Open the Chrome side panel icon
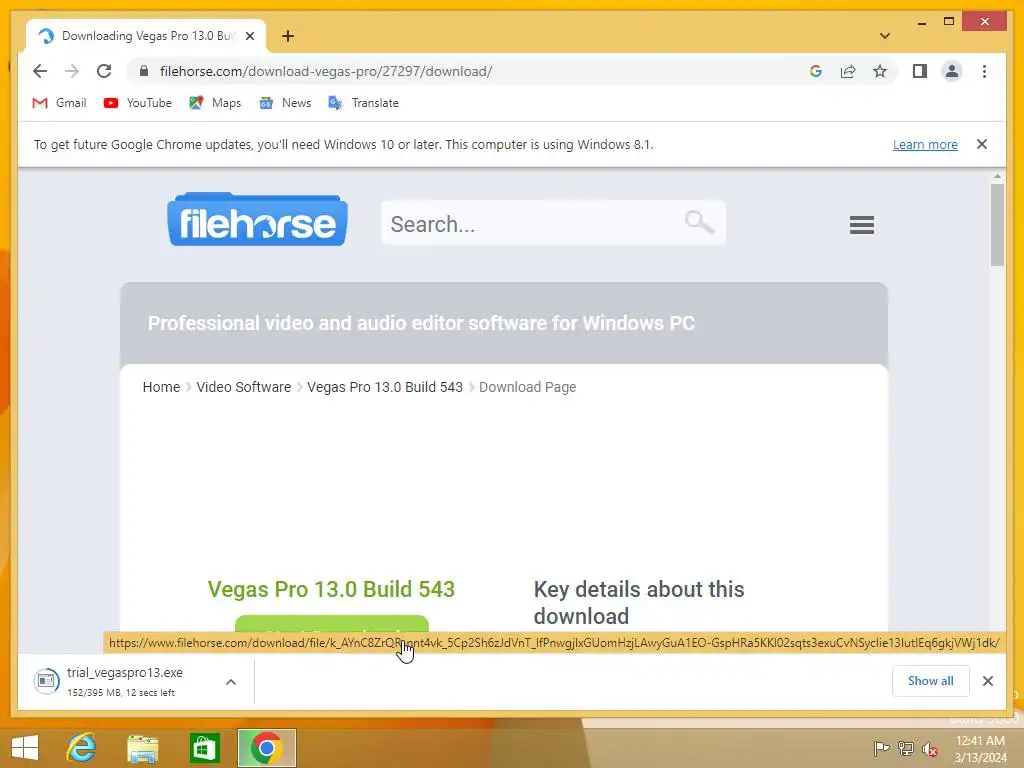Image resolution: width=1024 pixels, height=768 pixels. 920,71
